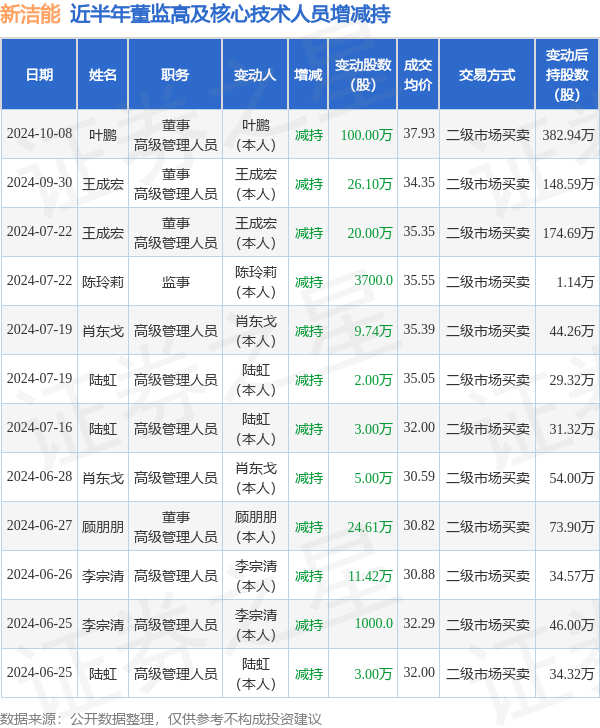Viewport: 600px width, 728px height.
Task: Click the holdings value 31.32万
Action: point(572,429)
